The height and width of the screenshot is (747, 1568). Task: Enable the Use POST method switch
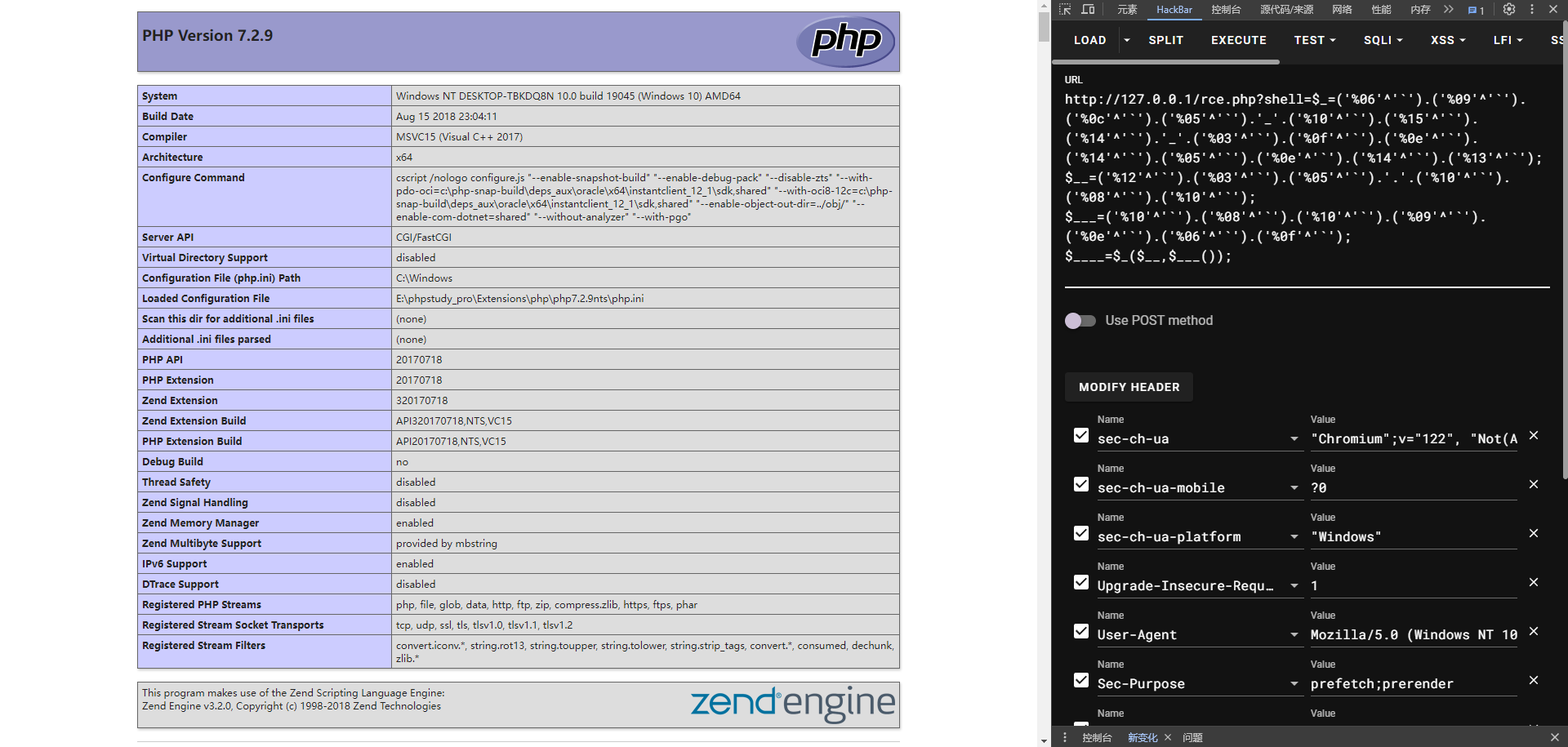point(1080,321)
